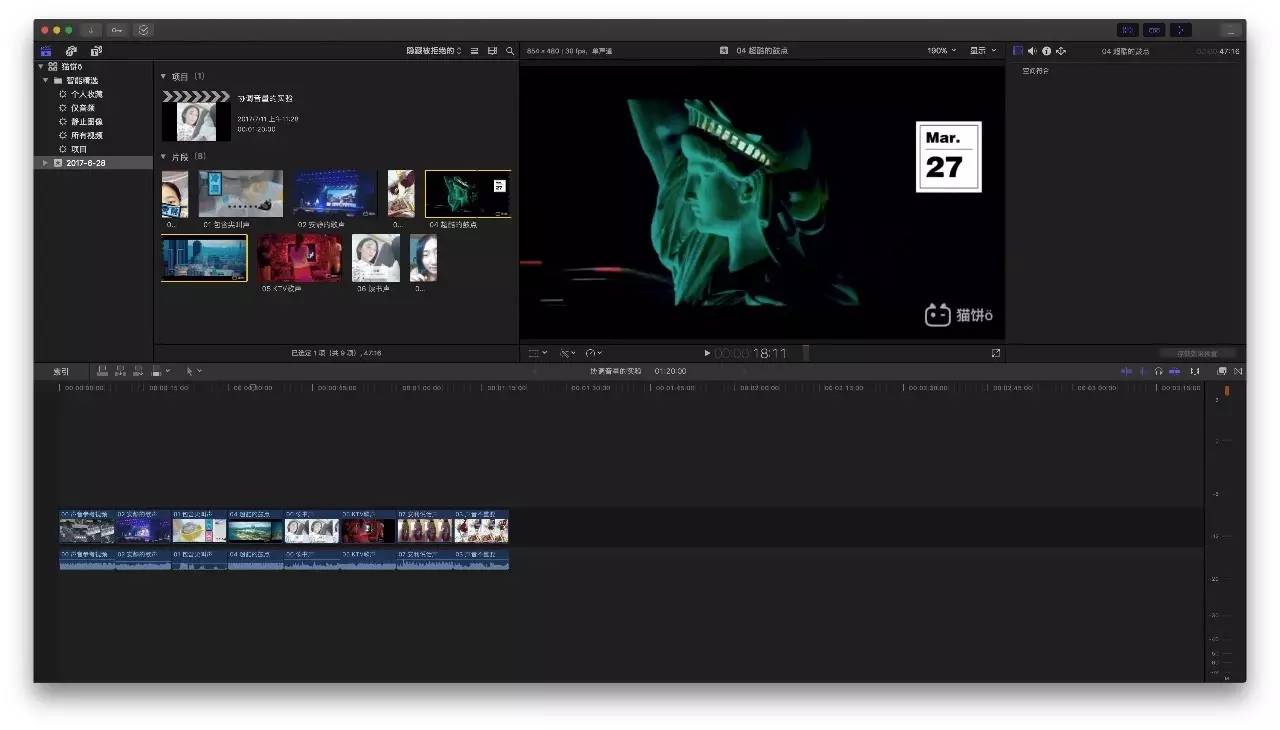
Task: Expand the 2017-6-28 event
Action: [45, 163]
